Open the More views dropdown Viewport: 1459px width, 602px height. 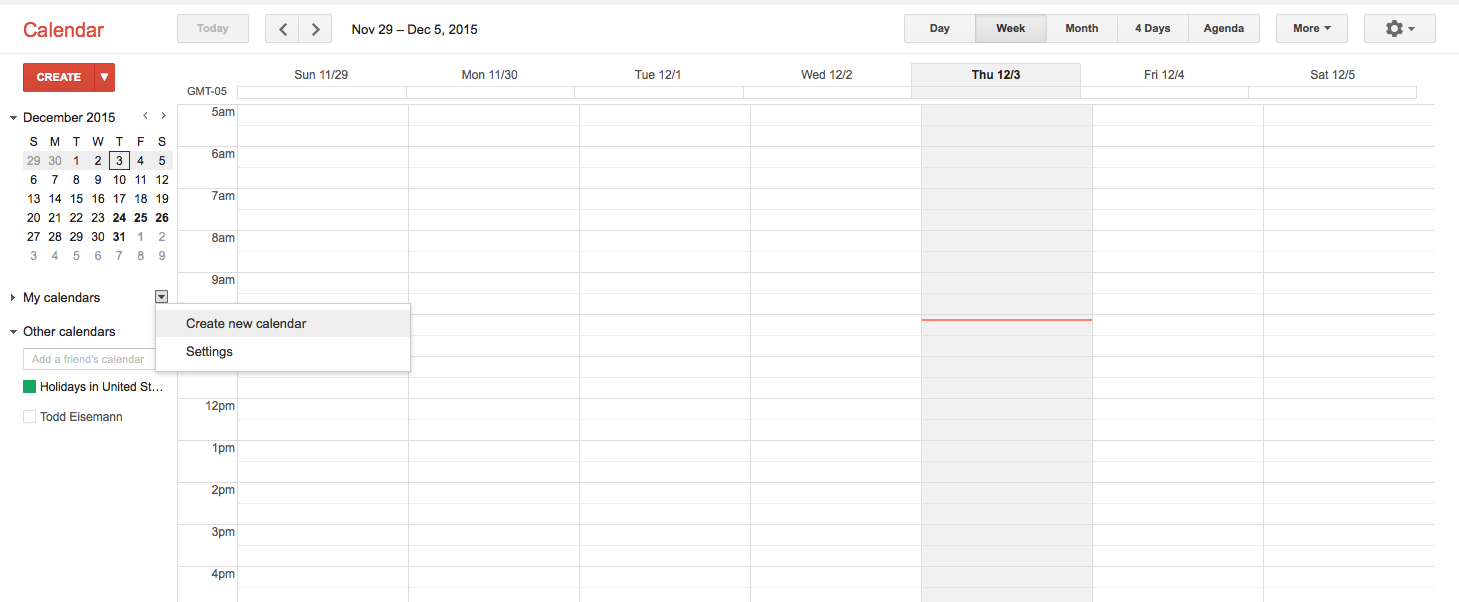(x=1311, y=28)
